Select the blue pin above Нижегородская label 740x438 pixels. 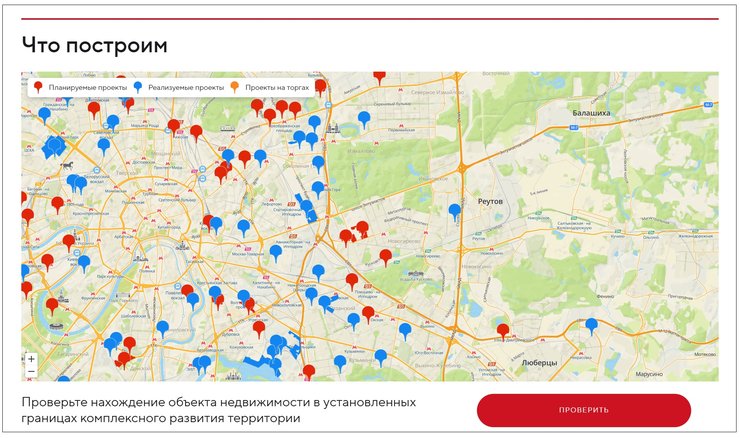319,272
